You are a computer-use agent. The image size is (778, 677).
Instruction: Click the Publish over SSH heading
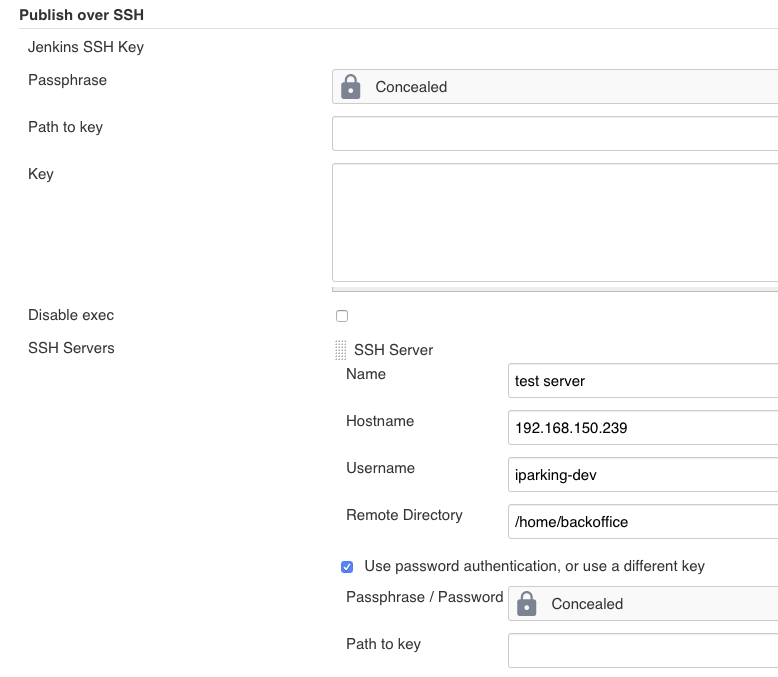[x=81, y=15]
